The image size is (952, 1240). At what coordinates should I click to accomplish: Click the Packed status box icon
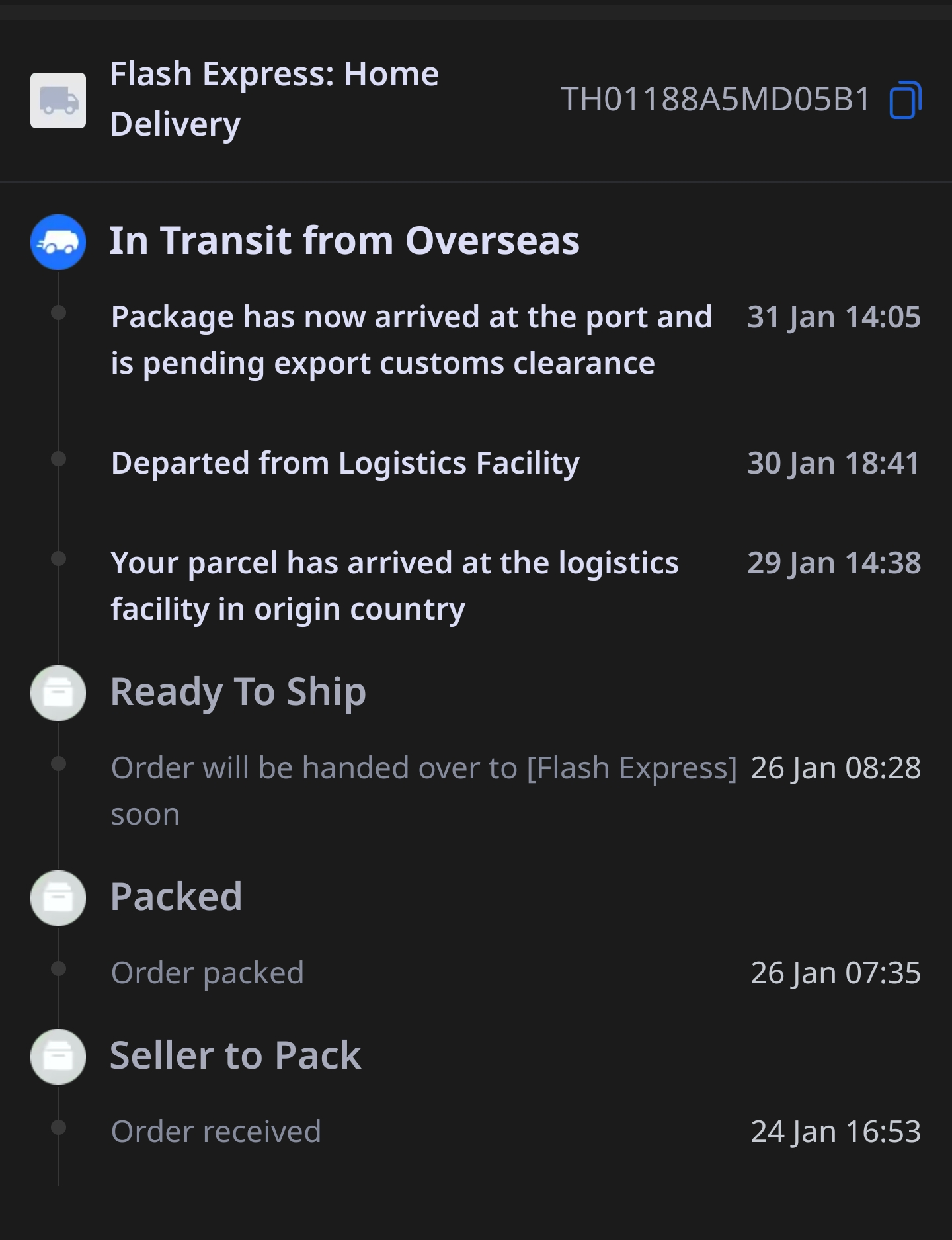(x=58, y=898)
